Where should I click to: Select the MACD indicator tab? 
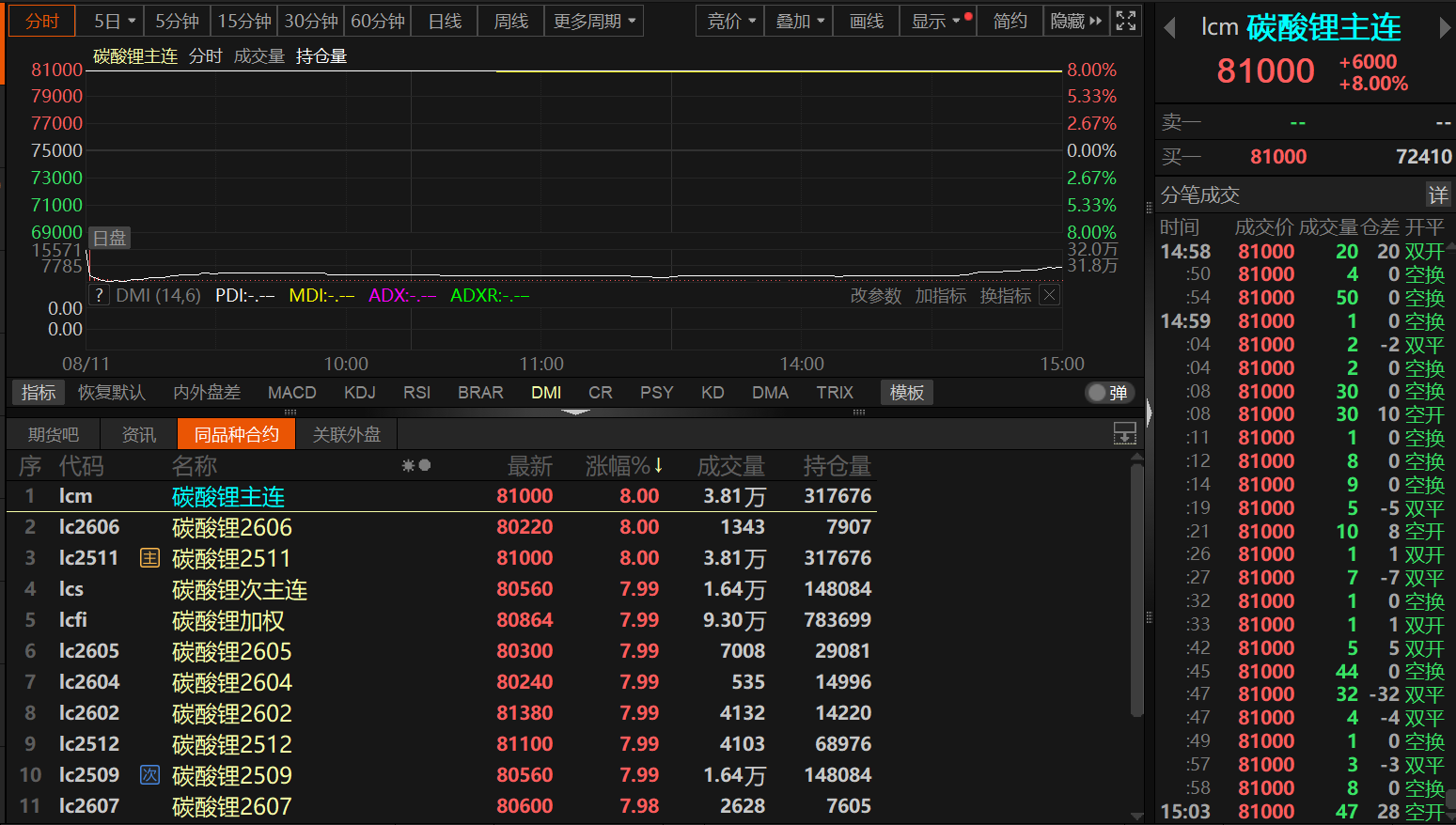(291, 393)
